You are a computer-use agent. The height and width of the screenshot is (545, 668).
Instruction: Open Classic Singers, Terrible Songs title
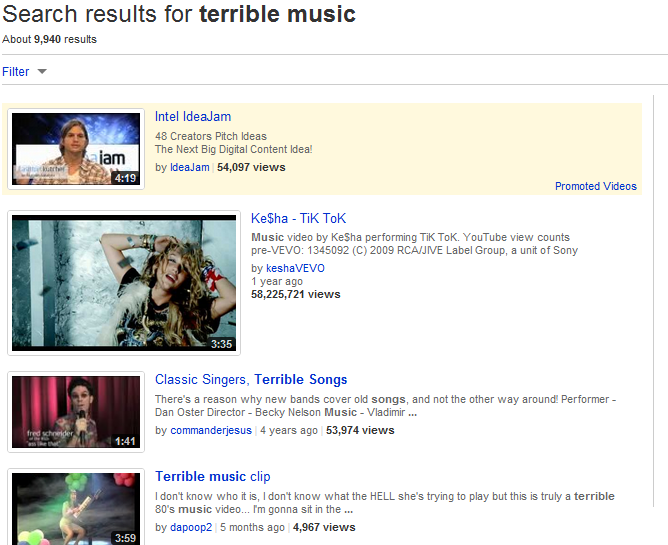[x=251, y=379]
